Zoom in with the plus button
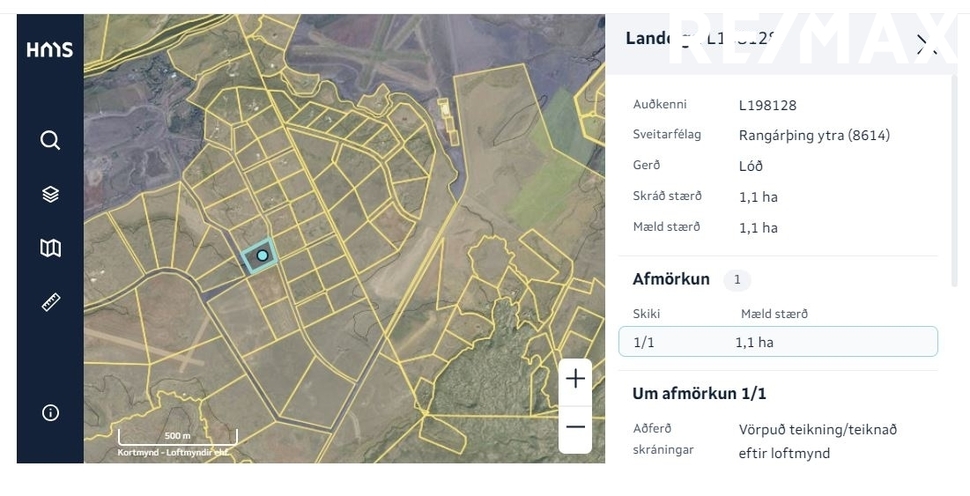Image resolution: width=970 pixels, height=496 pixels. tap(575, 378)
